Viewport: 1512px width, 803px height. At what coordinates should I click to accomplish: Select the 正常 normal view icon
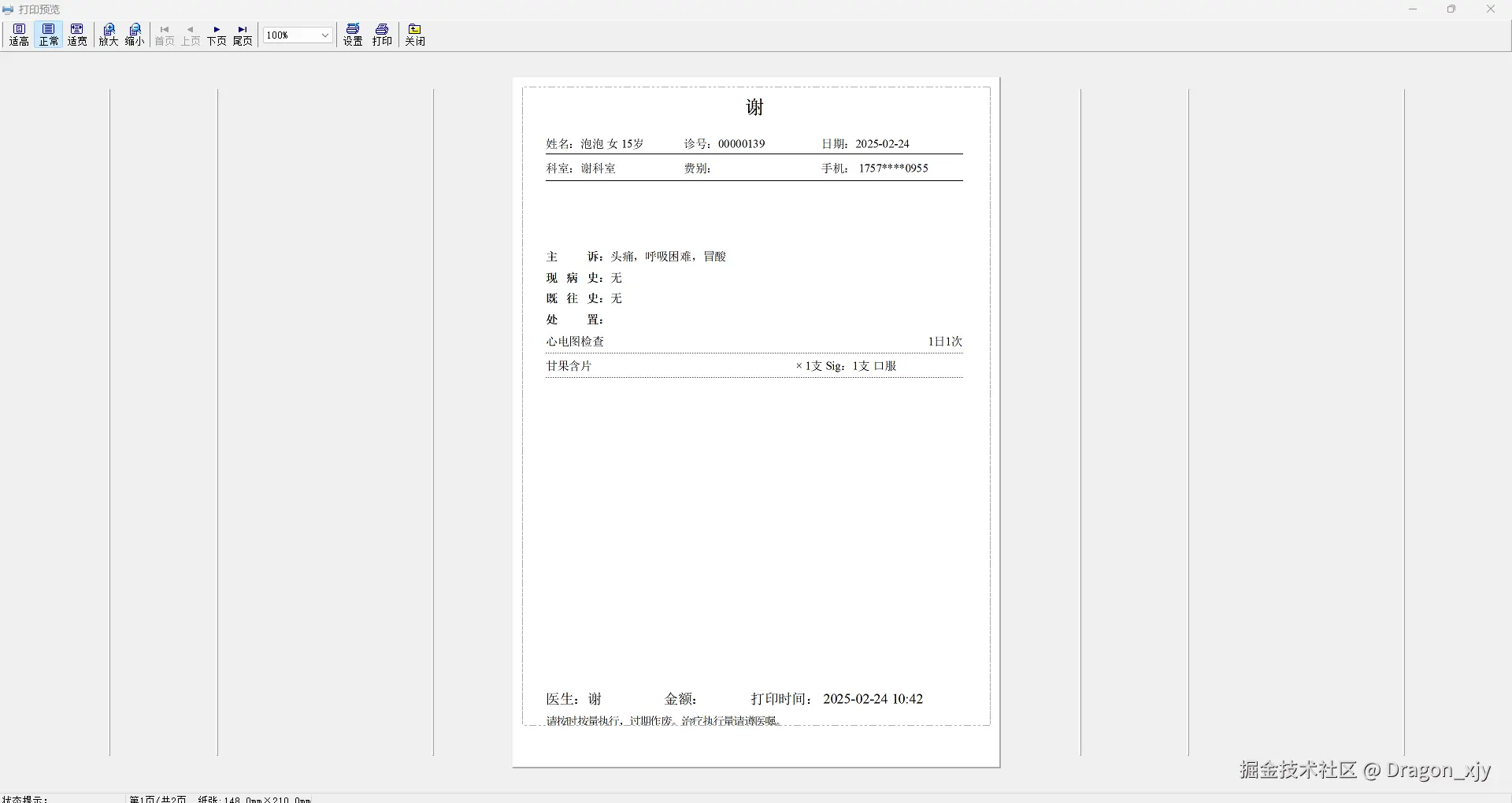(49, 35)
